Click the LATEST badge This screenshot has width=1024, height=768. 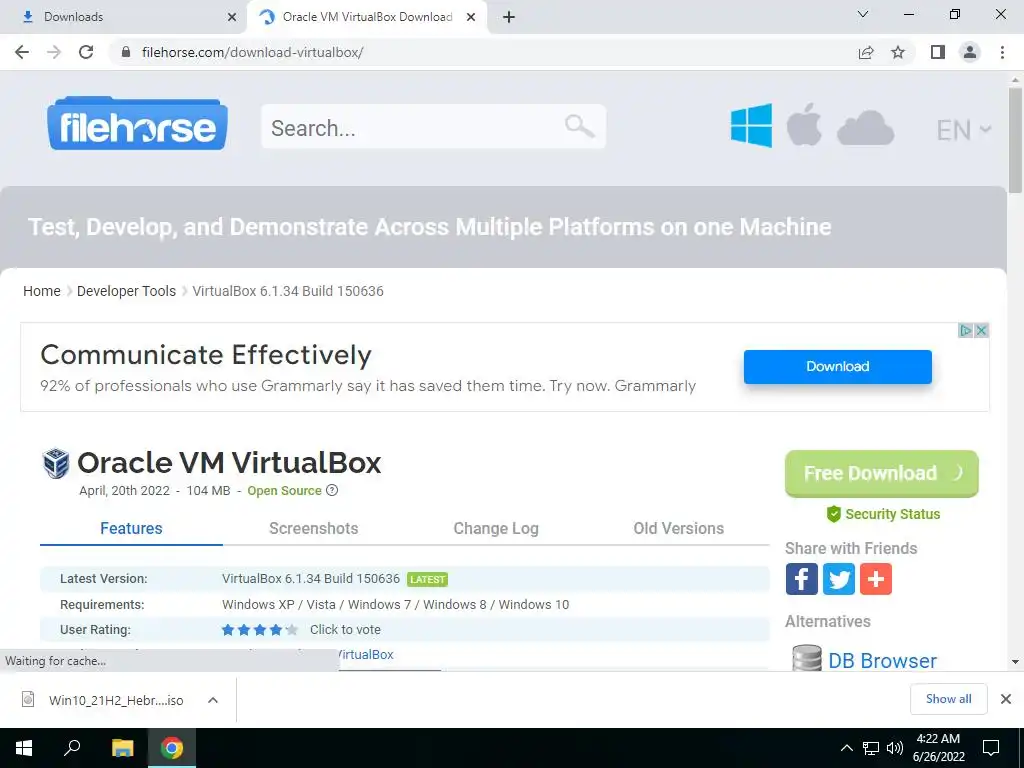[x=428, y=579]
